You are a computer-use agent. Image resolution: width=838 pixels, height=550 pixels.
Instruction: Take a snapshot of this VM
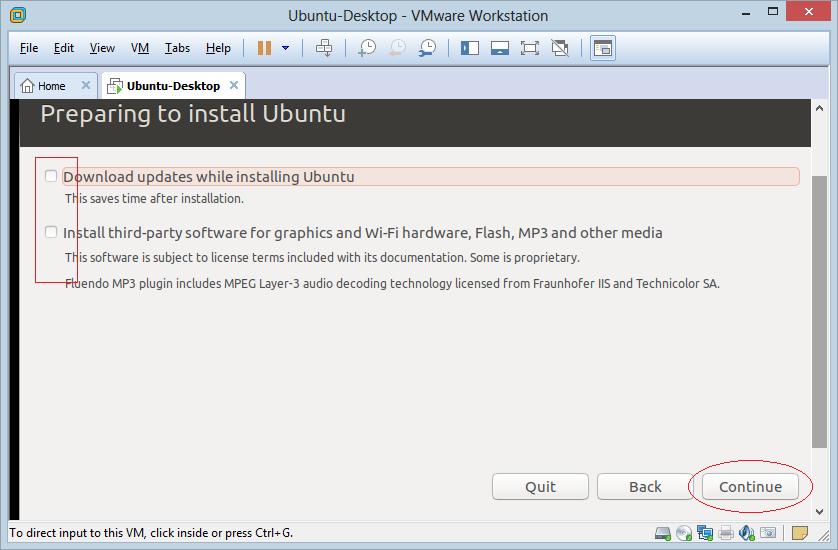[x=367, y=48]
